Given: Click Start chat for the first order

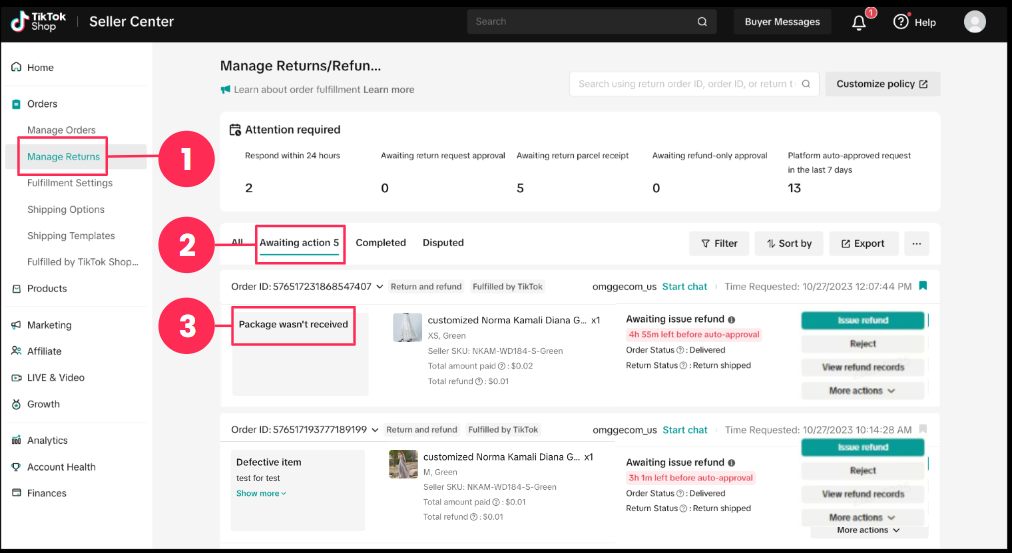Looking at the screenshot, I should coord(684,286).
